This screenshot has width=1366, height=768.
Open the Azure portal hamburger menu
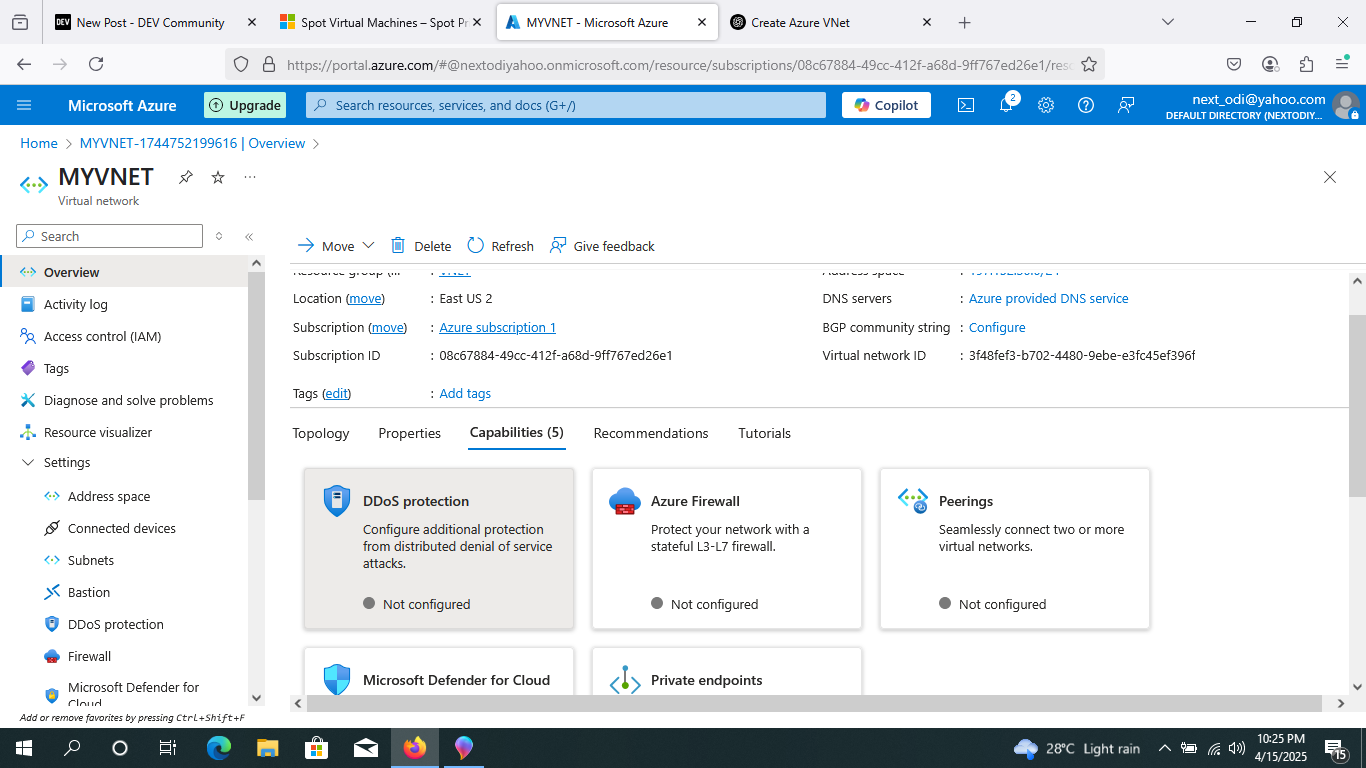(x=25, y=105)
